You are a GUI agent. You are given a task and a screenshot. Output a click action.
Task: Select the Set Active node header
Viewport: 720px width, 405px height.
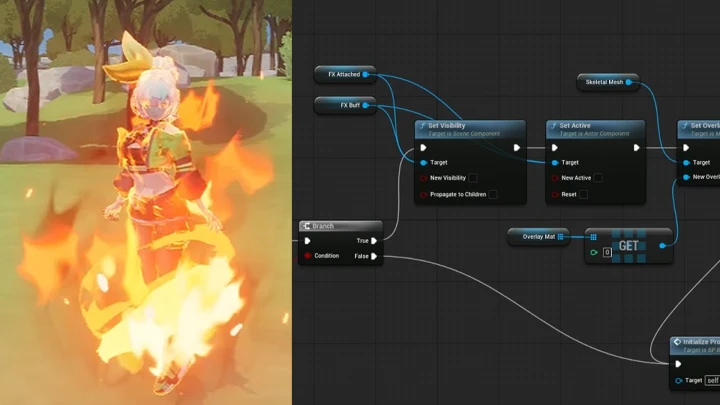(596, 129)
